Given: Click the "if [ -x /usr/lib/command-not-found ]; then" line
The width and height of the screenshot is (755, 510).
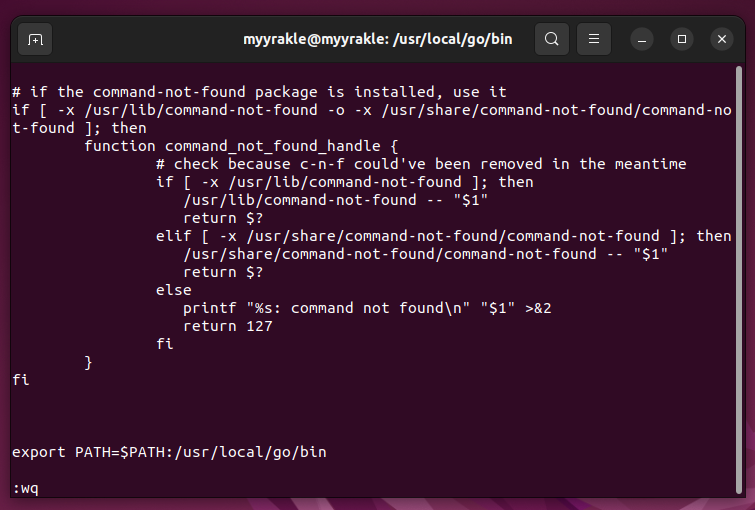Looking at the screenshot, I should [345, 182].
